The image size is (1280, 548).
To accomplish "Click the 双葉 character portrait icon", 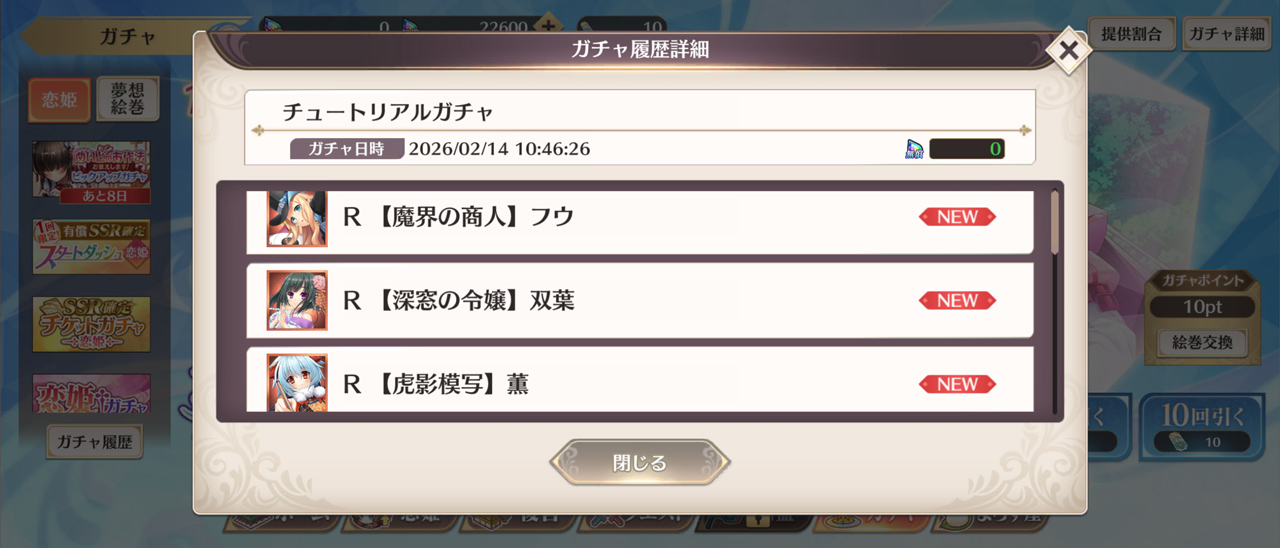I will coord(297,300).
